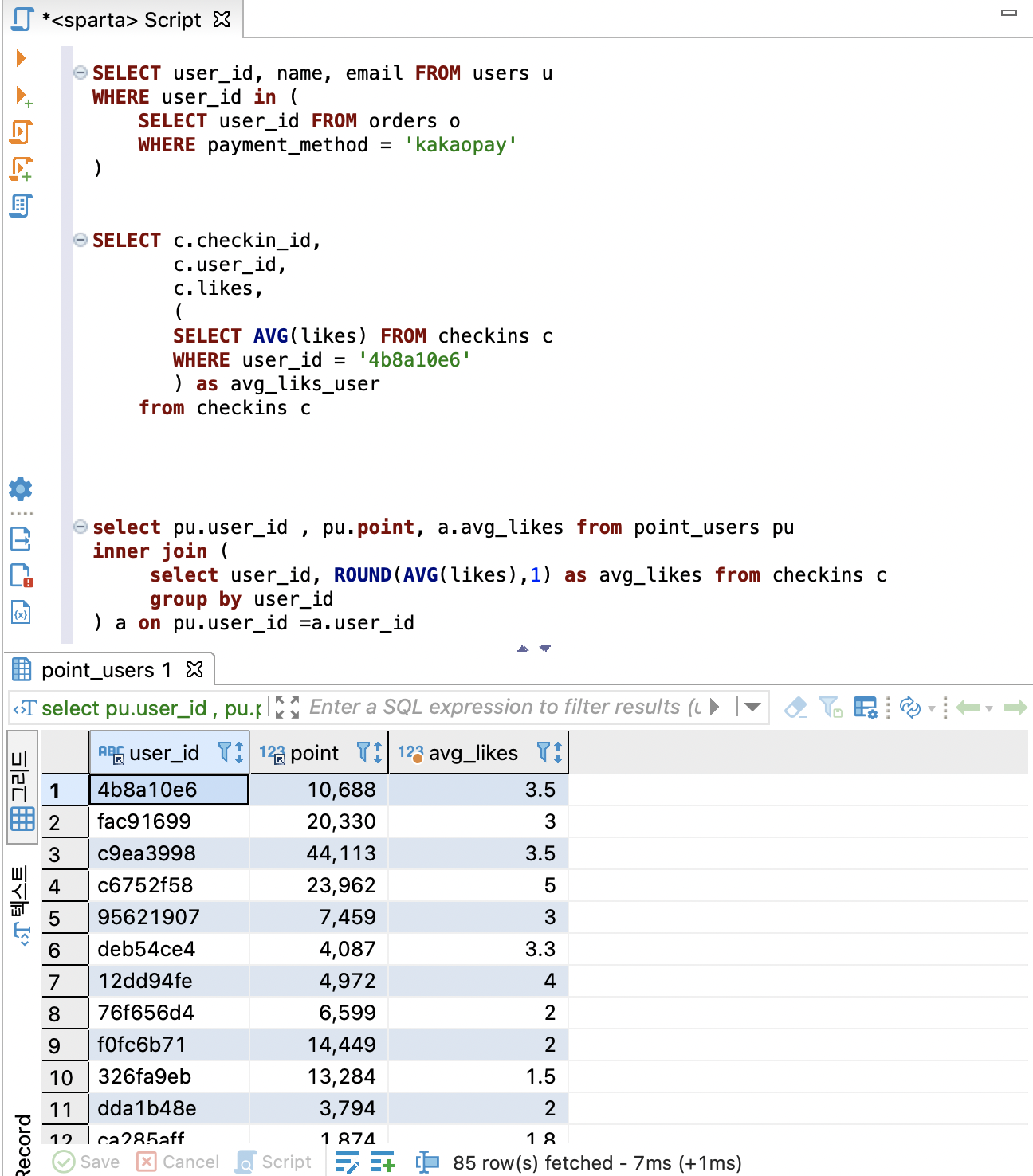Maximize filter panel expand icon
Screen dimensions: 1033x1176
pos(287,707)
